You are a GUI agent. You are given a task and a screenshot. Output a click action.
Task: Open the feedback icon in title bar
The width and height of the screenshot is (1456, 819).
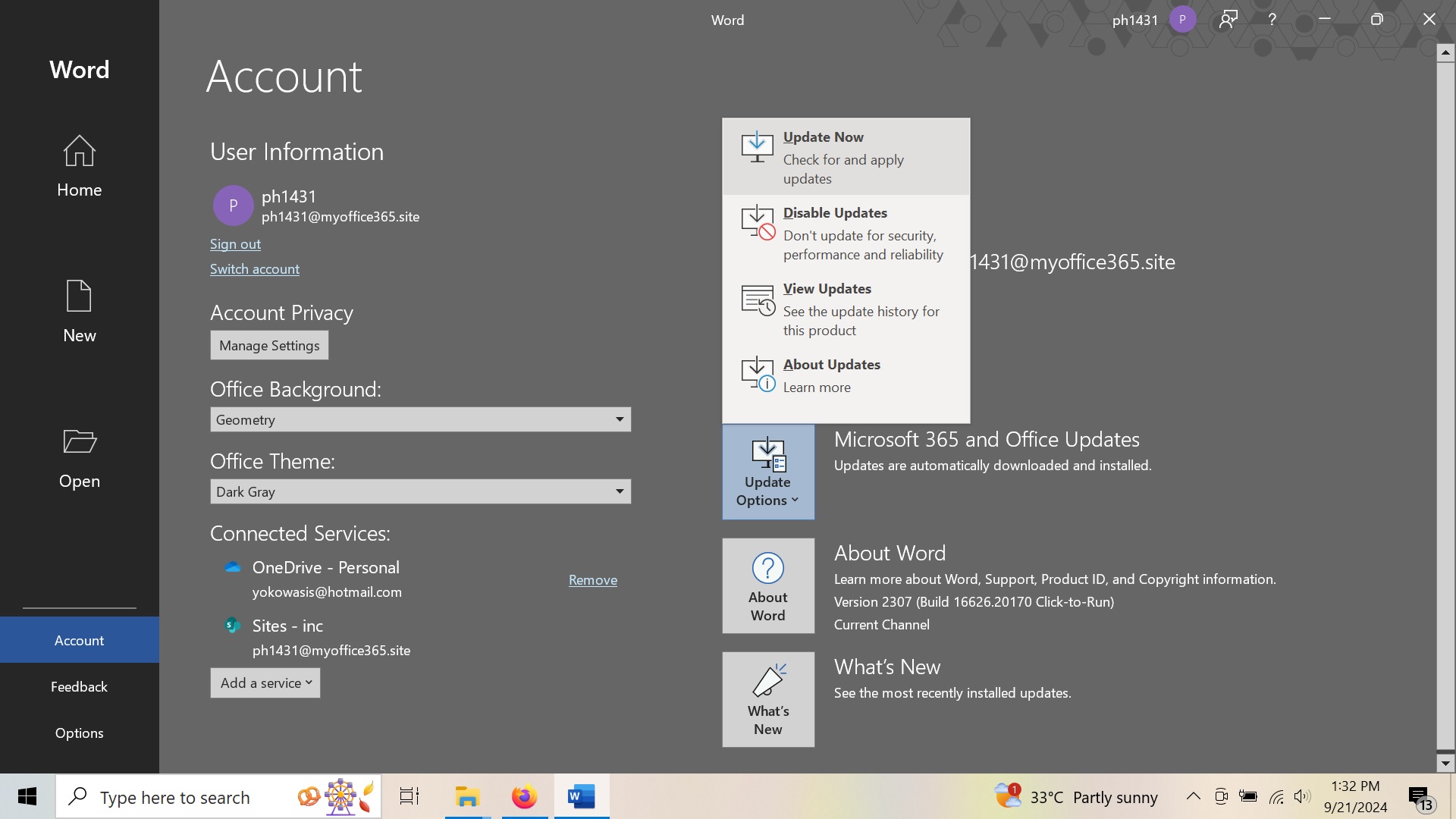[1228, 20]
